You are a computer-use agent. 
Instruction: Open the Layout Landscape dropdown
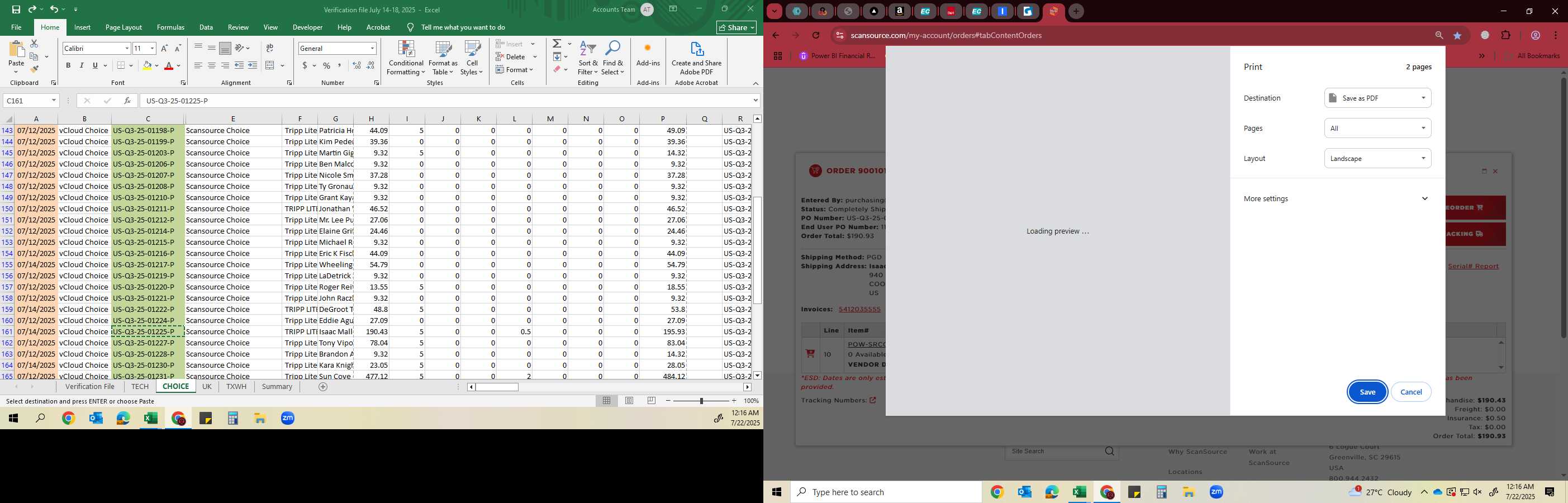1377,158
